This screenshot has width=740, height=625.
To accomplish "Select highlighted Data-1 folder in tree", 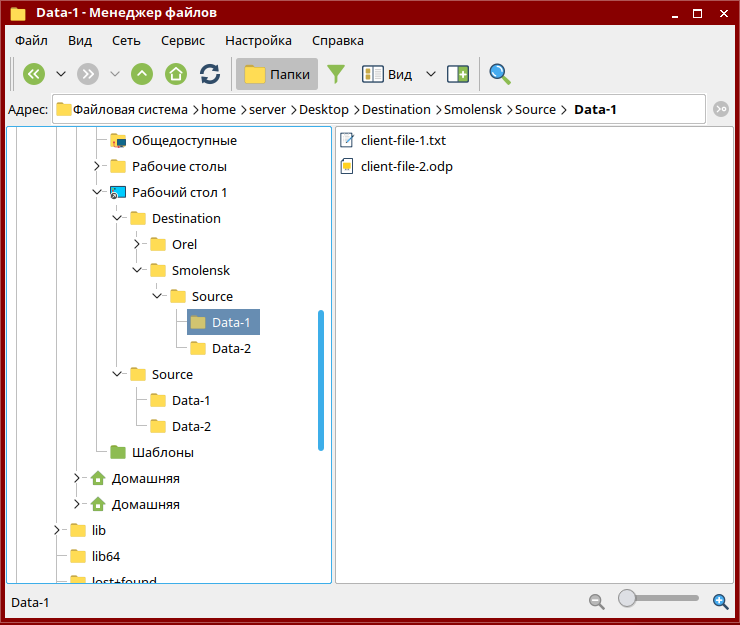I will click(x=223, y=322).
